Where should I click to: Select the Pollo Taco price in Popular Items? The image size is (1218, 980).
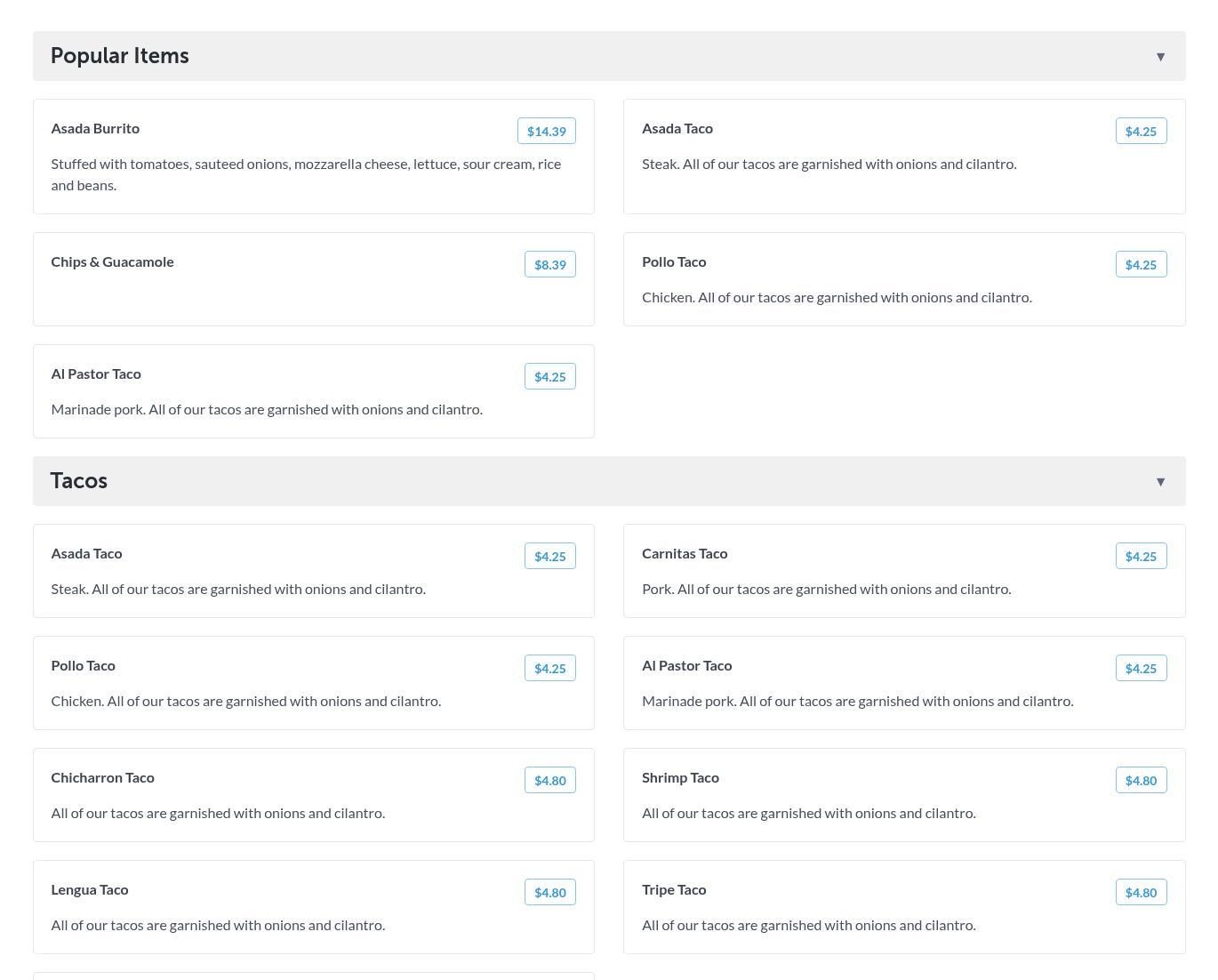tap(1141, 265)
